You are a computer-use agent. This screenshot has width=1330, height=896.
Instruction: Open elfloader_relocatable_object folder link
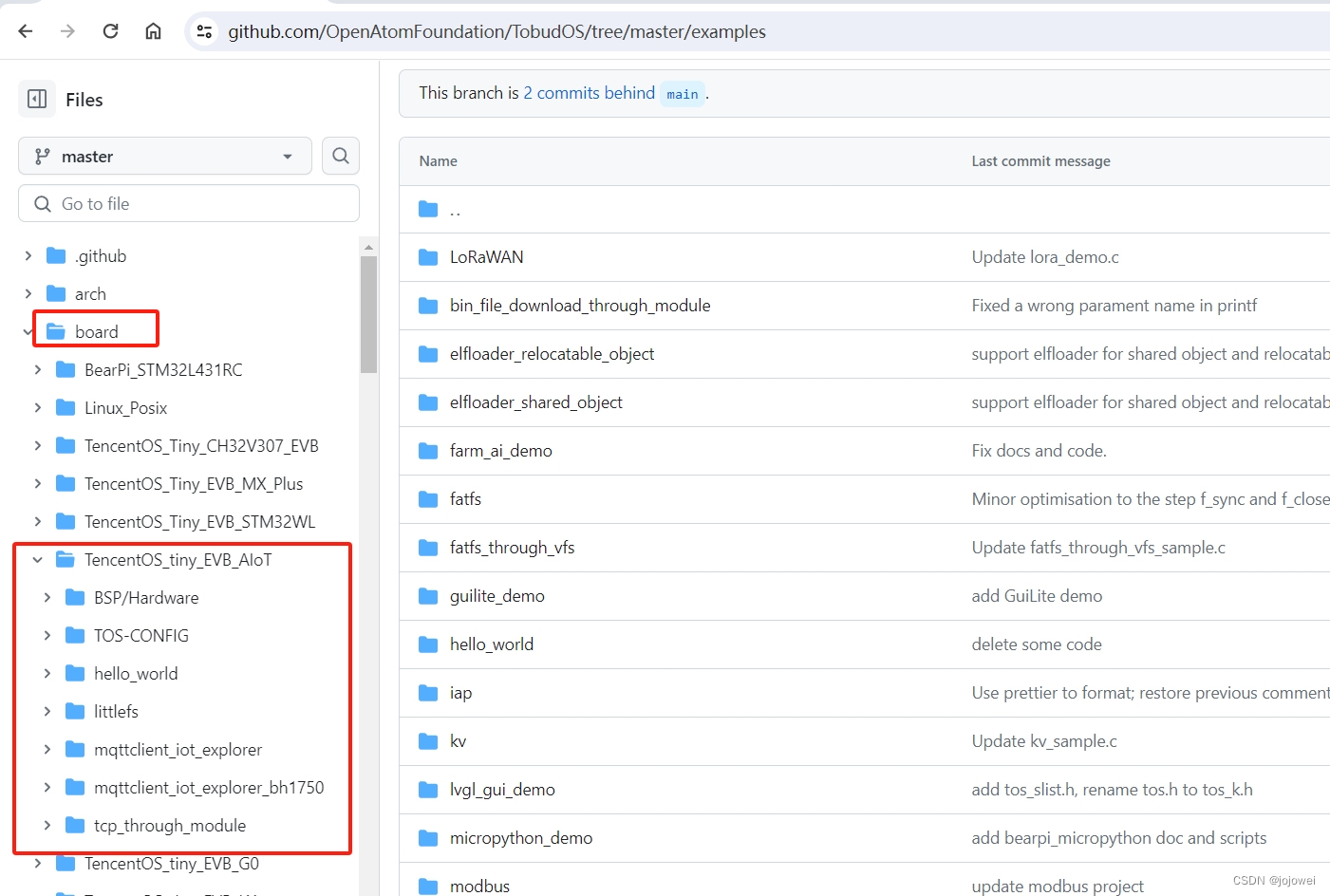pyautogui.click(x=552, y=354)
